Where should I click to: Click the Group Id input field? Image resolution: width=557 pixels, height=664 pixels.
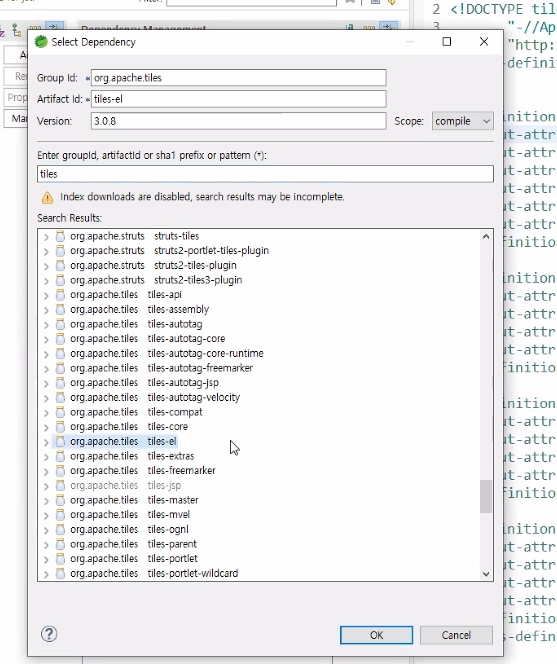pos(238,78)
